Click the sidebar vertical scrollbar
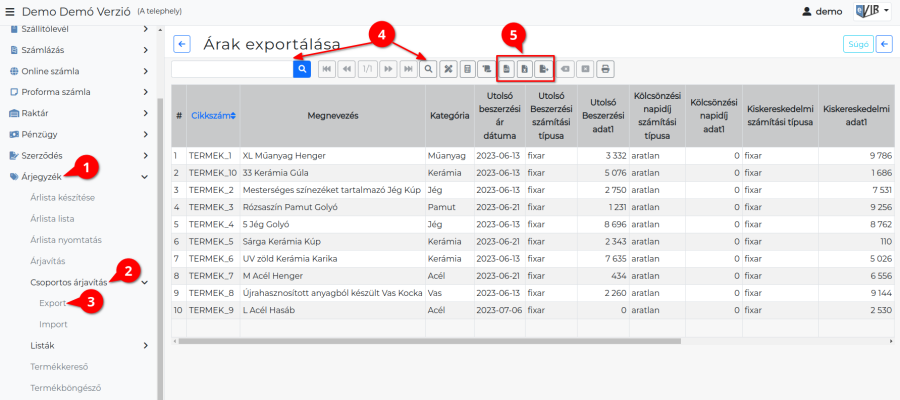Image resolution: width=900 pixels, height=400 pixels. [x=161, y=247]
